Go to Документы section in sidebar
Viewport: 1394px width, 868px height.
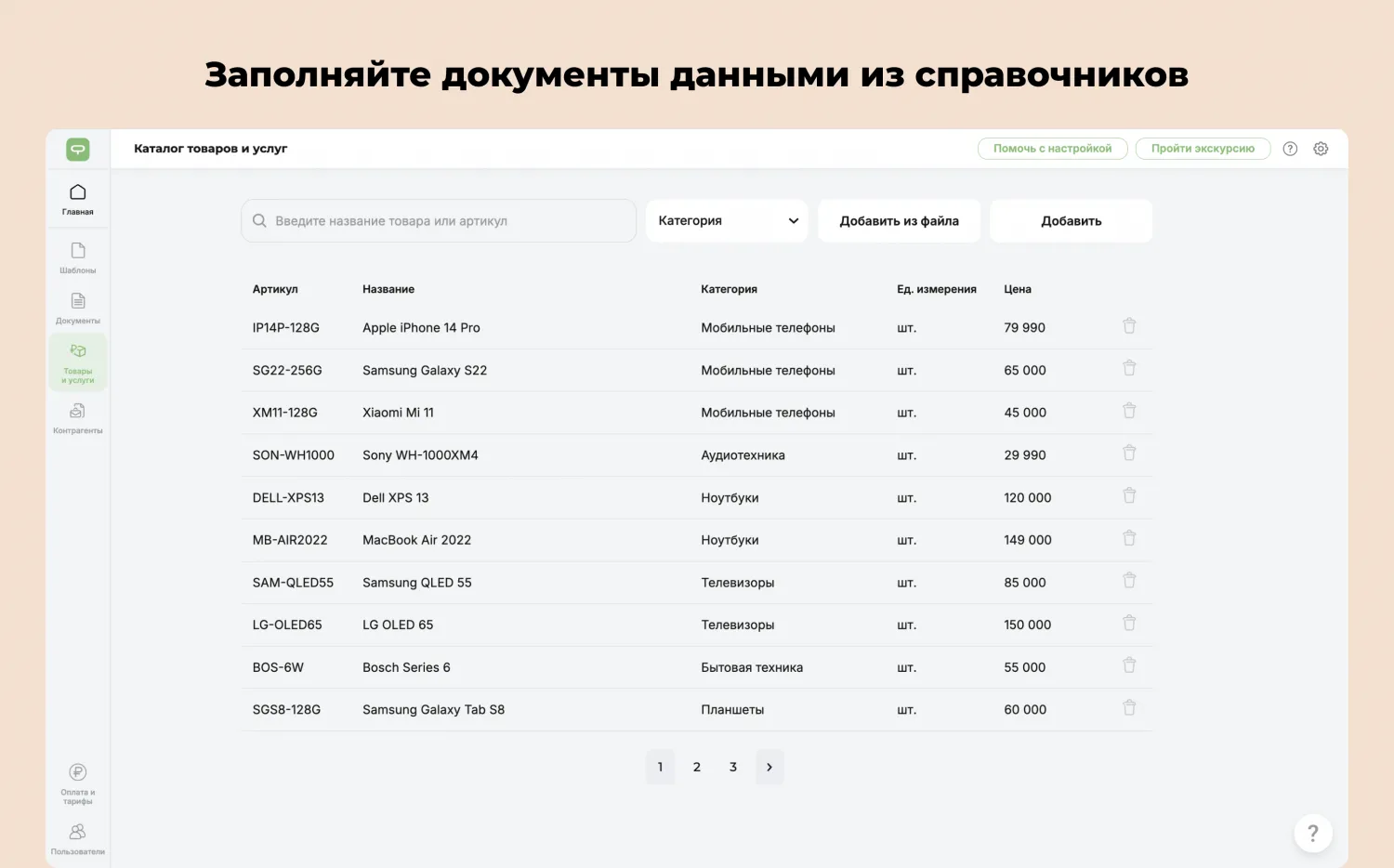pos(78,308)
